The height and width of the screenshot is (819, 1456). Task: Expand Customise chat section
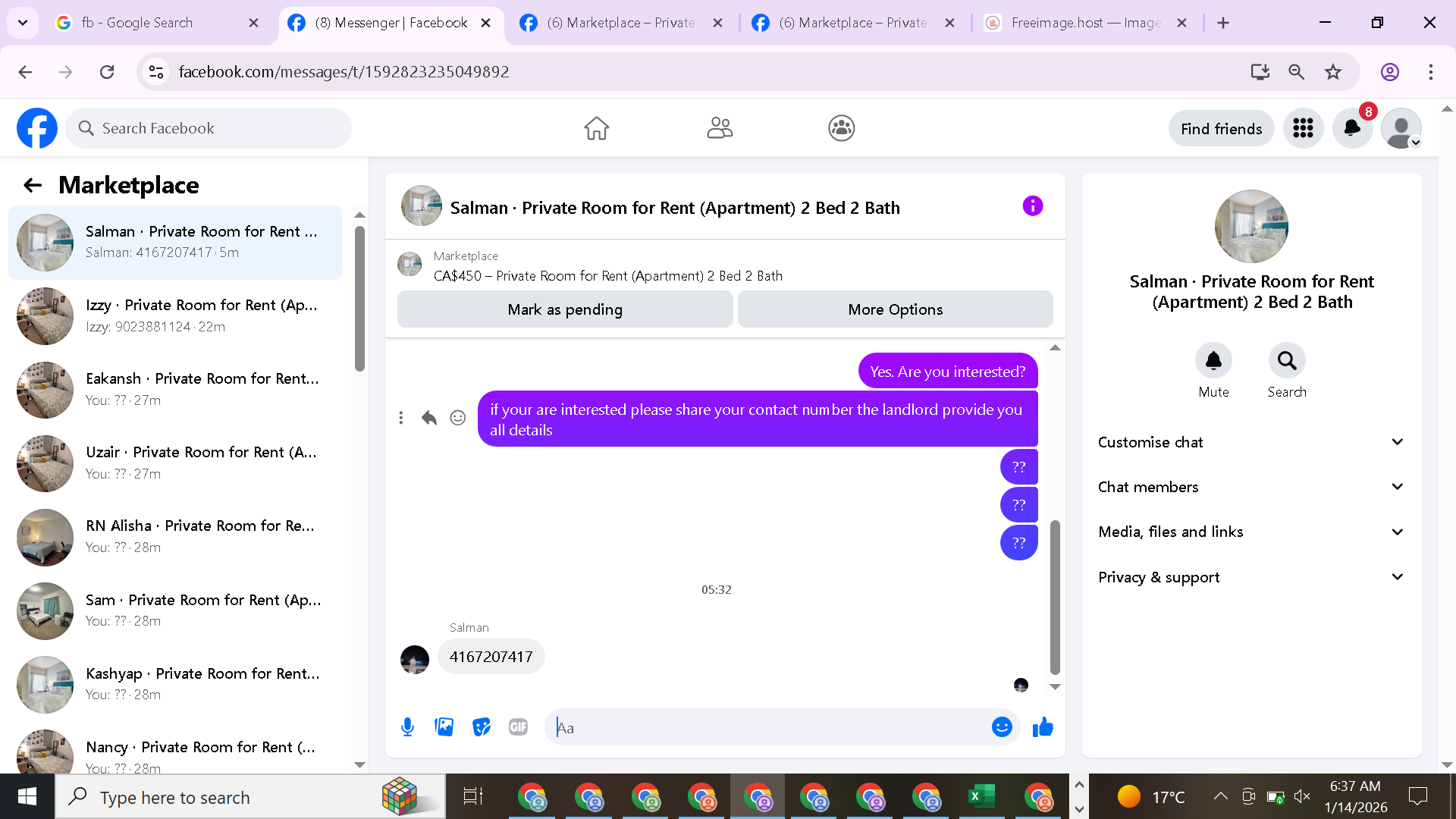pos(1251,442)
